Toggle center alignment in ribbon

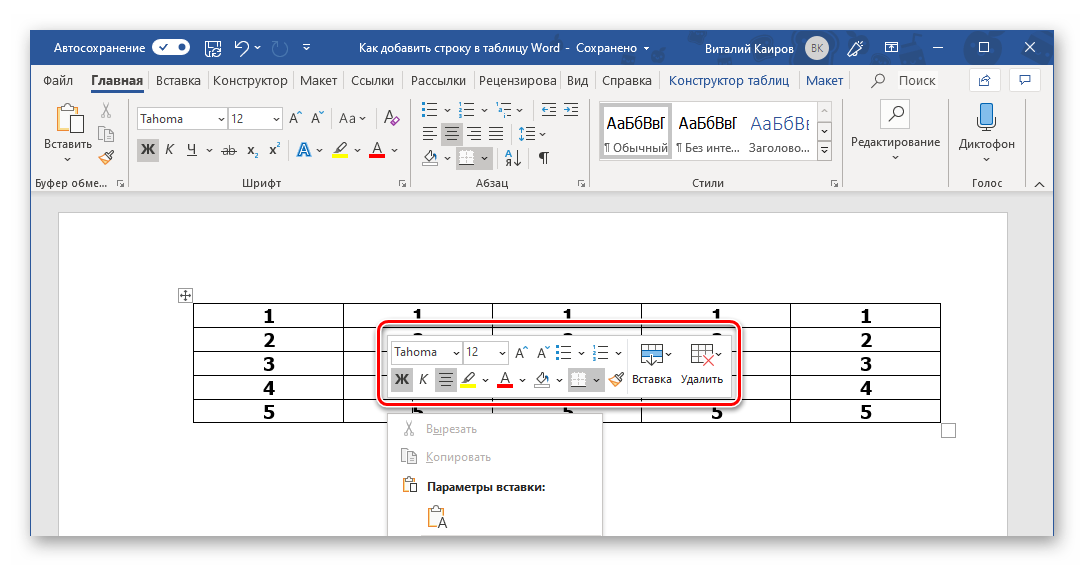(451, 133)
